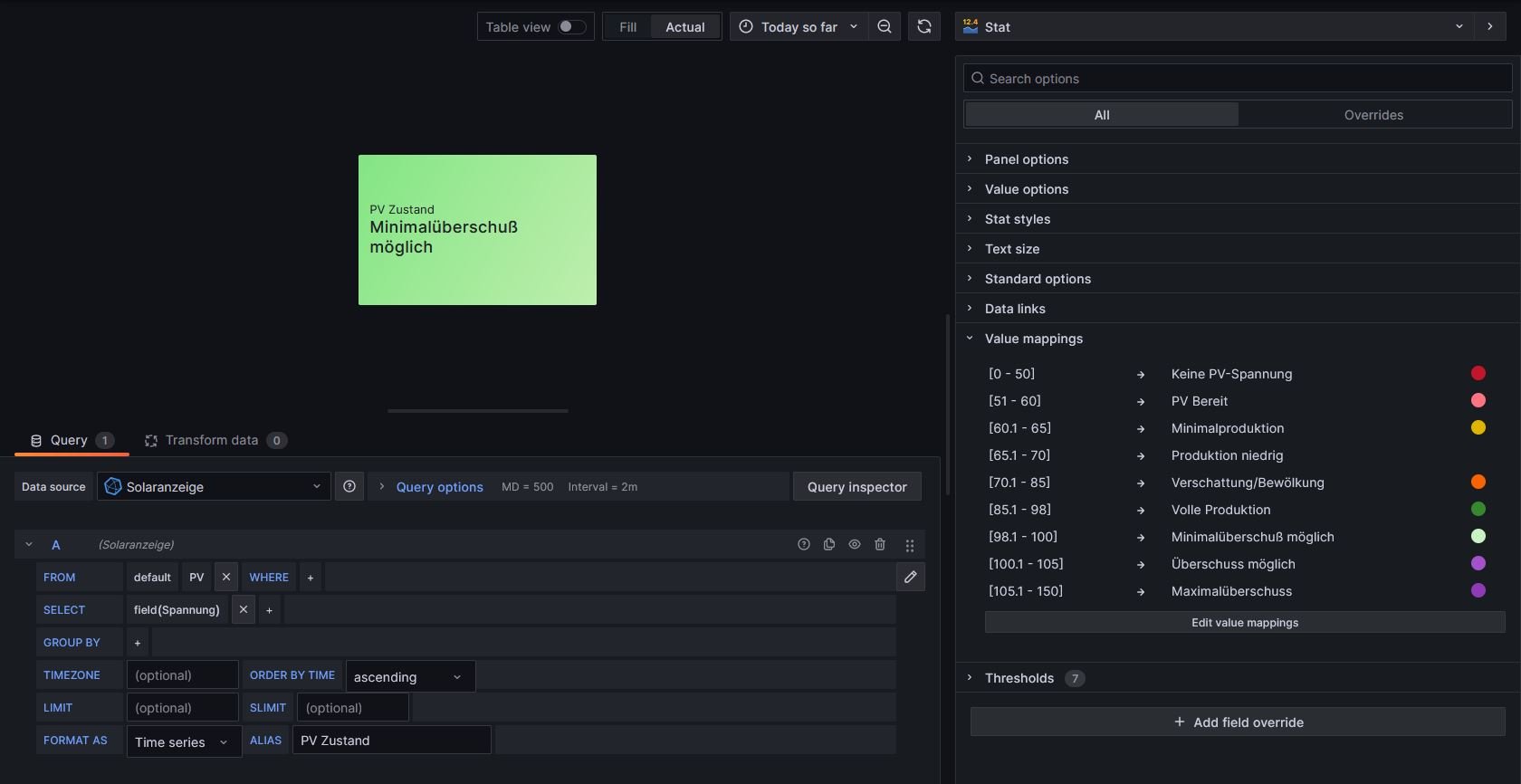Click the zoom out time range icon
Screen dimensions: 1521x784
click(x=885, y=27)
